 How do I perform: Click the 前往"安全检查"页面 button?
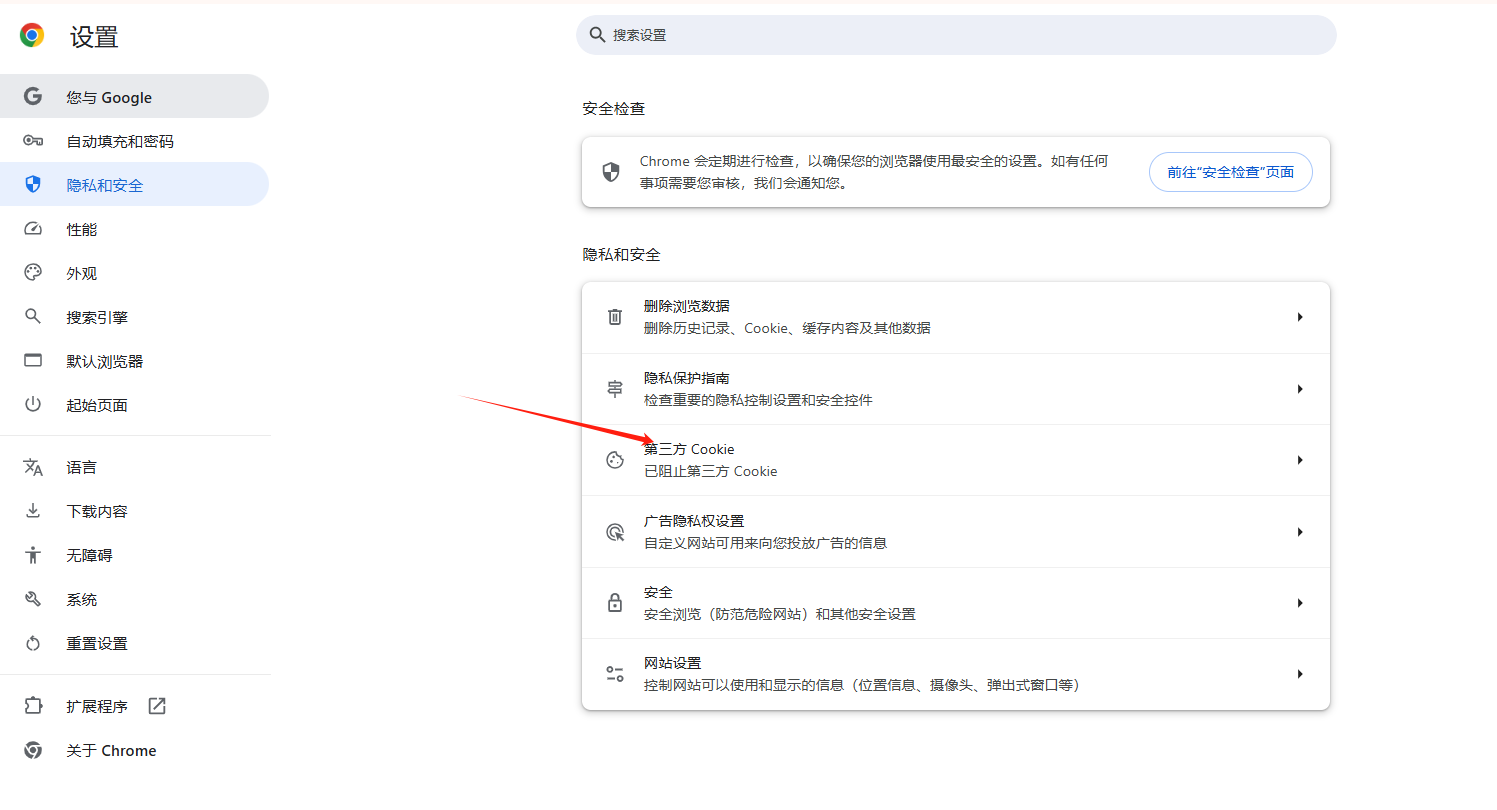click(x=1230, y=172)
